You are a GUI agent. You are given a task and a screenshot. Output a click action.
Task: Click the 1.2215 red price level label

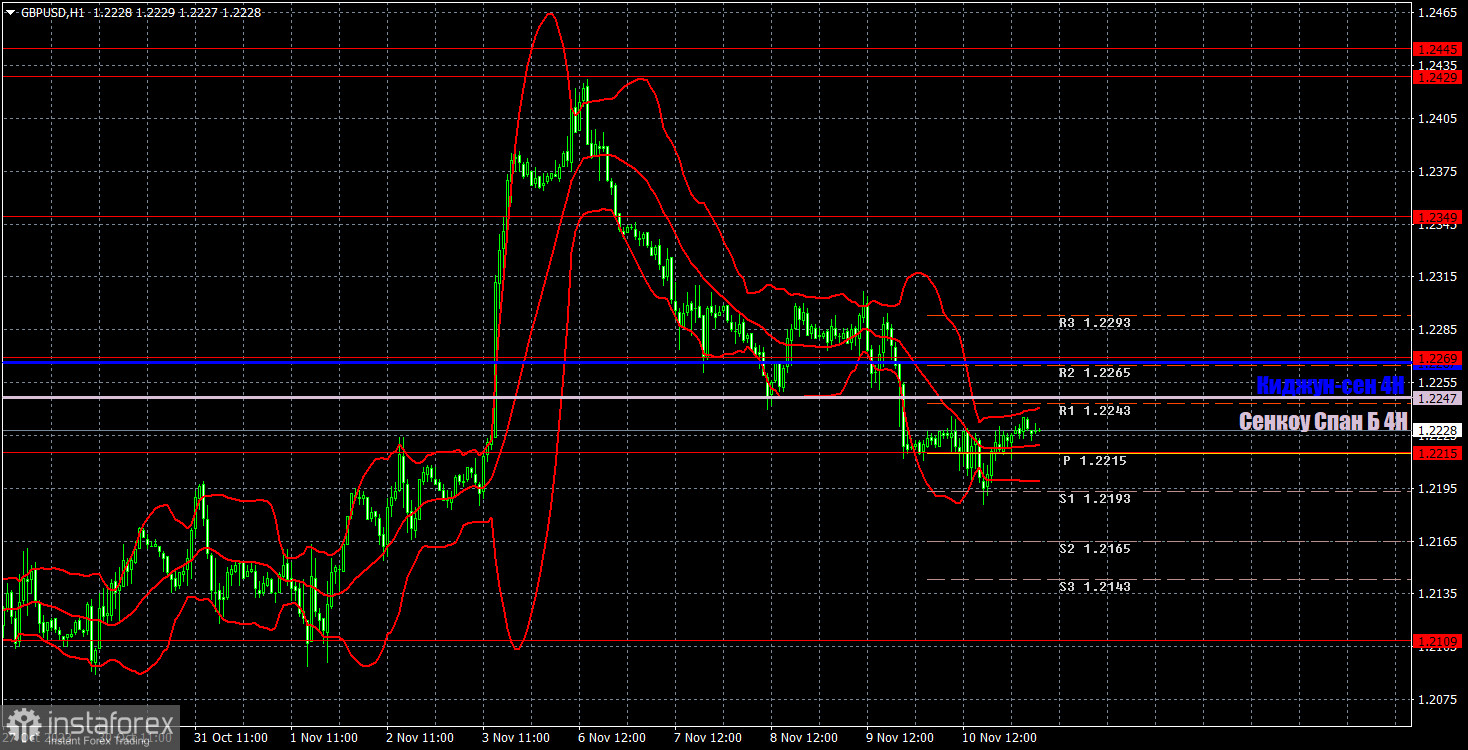click(x=1439, y=453)
